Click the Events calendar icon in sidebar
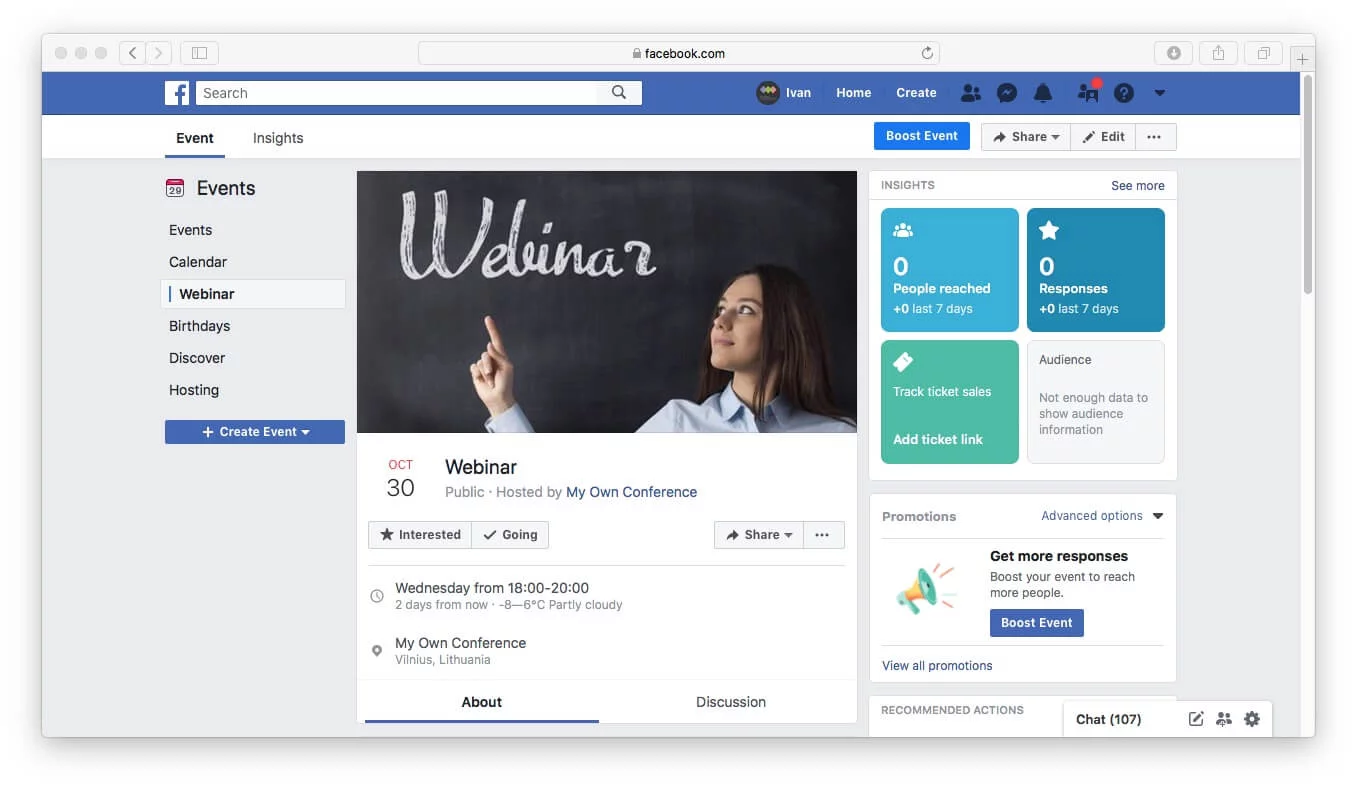Viewport: 1357px width, 787px height. 176,187
